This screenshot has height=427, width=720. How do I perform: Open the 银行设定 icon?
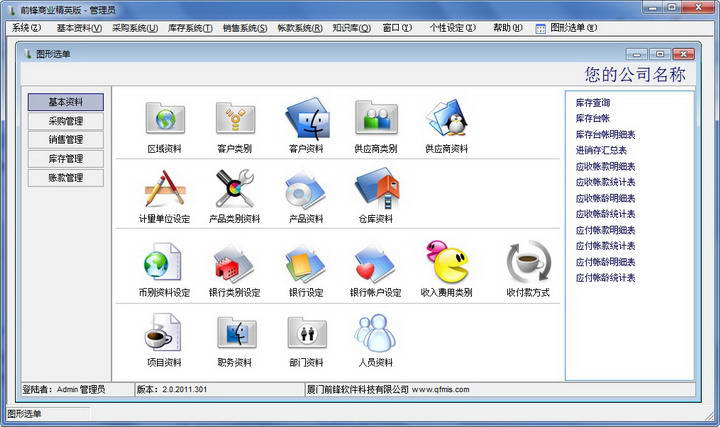305,264
